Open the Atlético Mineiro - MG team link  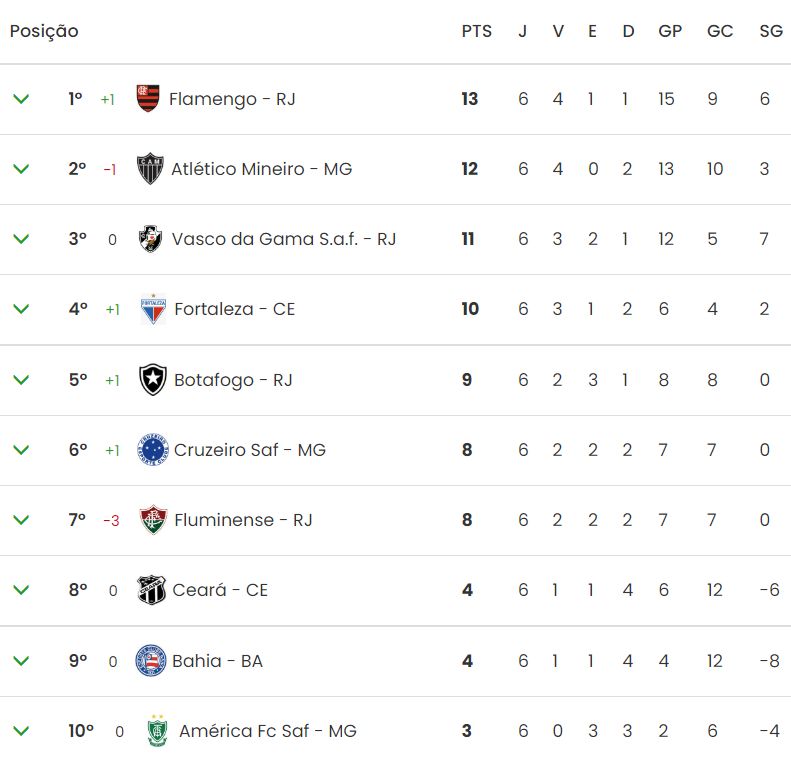pos(261,169)
